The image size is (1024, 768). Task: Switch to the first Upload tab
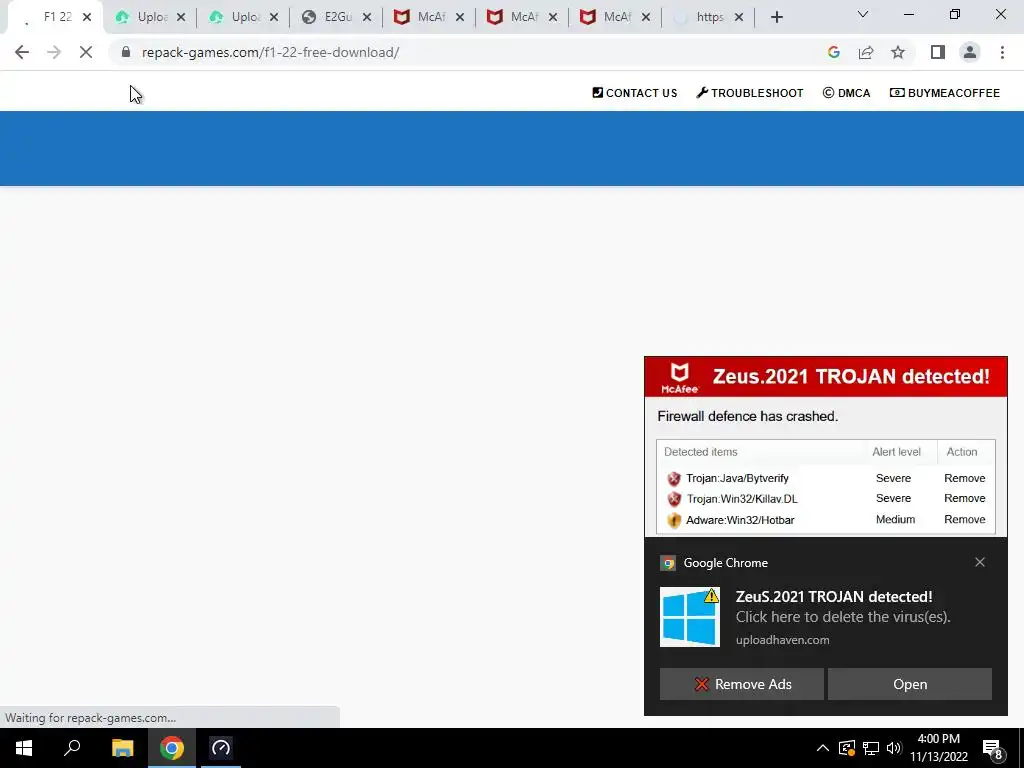click(149, 17)
